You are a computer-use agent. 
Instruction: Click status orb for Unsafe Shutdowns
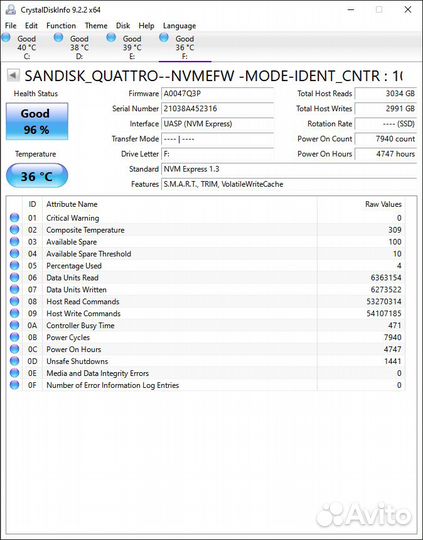coord(14,361)
